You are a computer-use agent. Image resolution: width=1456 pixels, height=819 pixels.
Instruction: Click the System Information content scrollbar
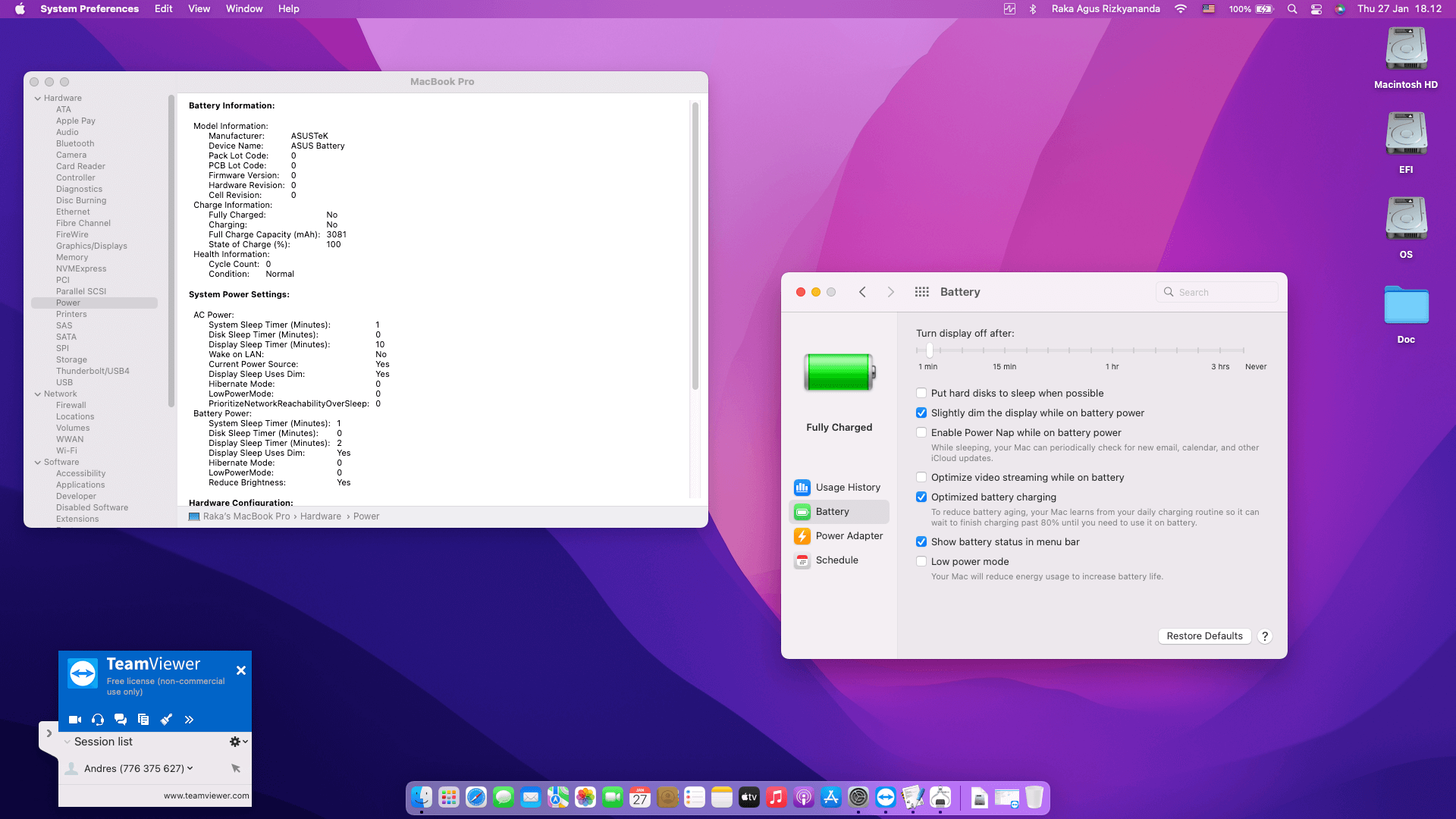click(x=695, y=246)
